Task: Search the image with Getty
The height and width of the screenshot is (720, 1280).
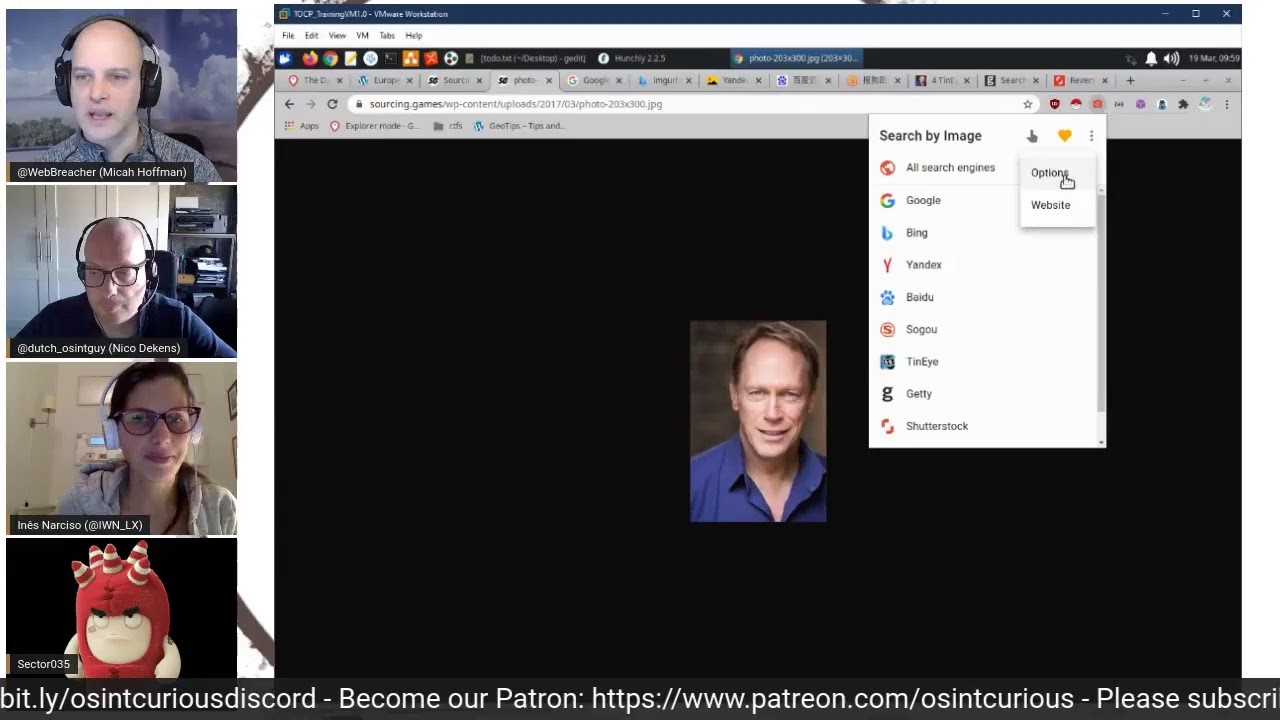Action: click(984, 394)
